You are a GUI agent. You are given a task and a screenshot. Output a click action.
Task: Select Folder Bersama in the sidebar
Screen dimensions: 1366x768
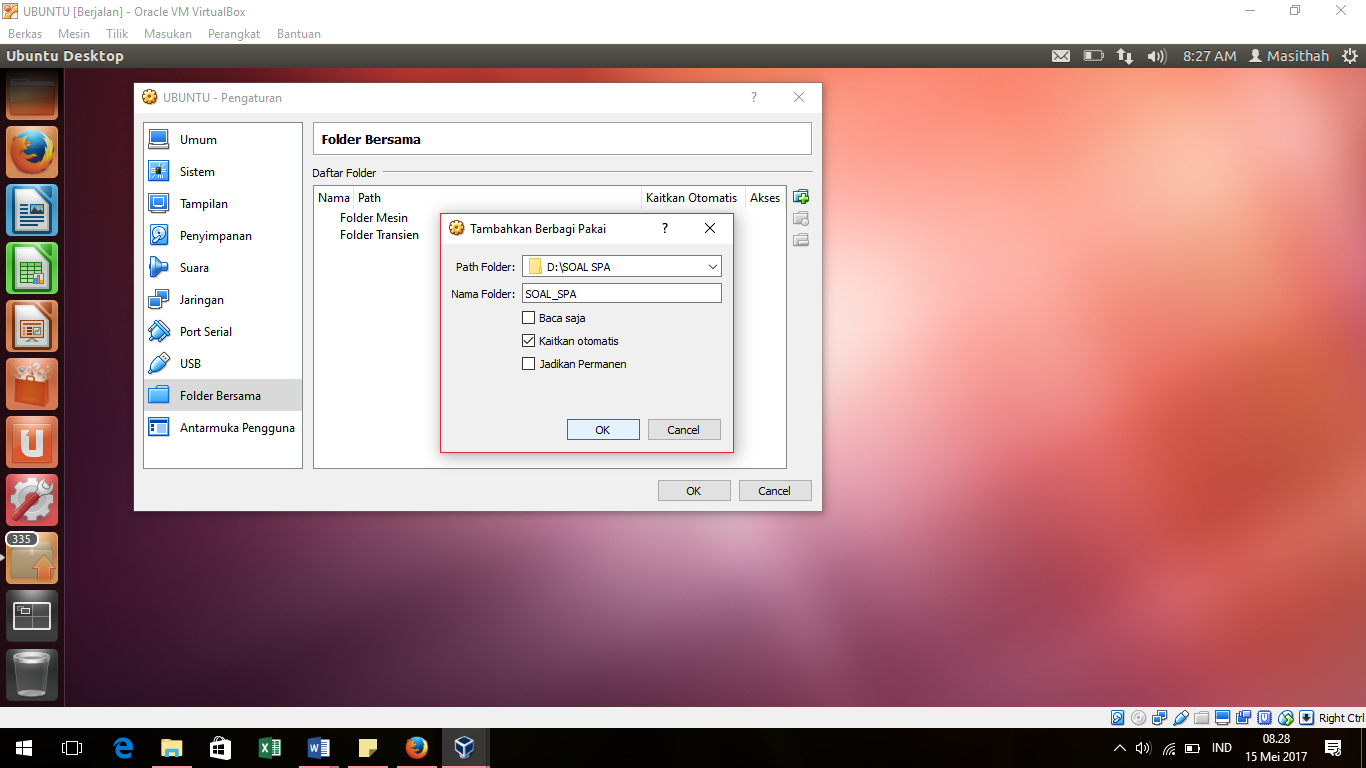tap(223, 396)
